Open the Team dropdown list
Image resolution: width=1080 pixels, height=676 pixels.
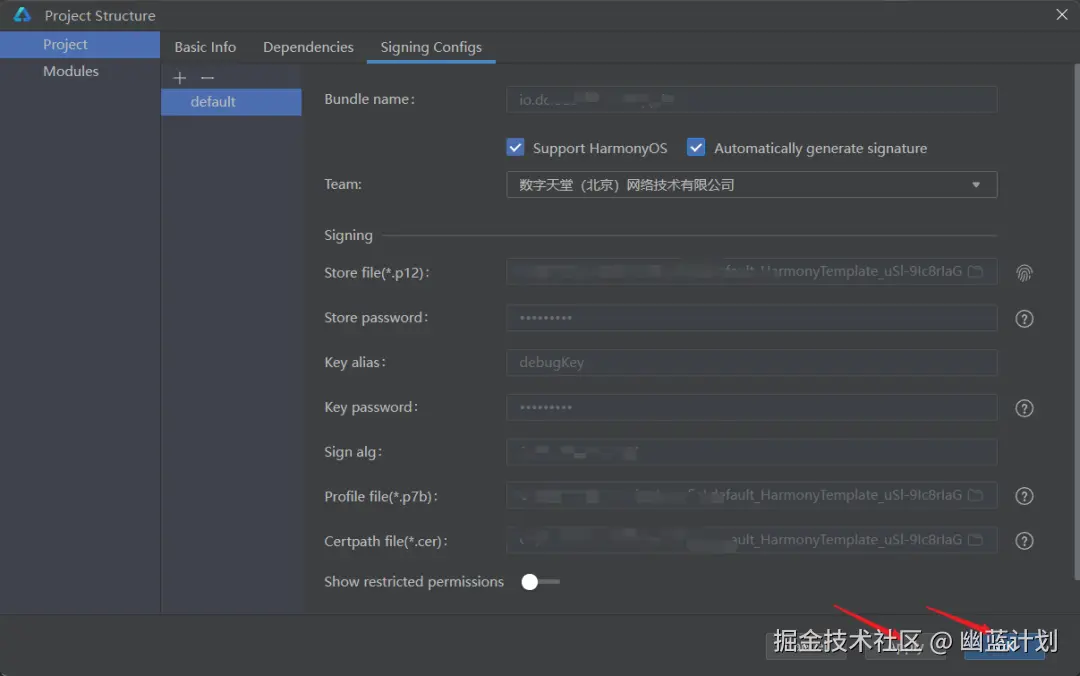click(751, 185)
